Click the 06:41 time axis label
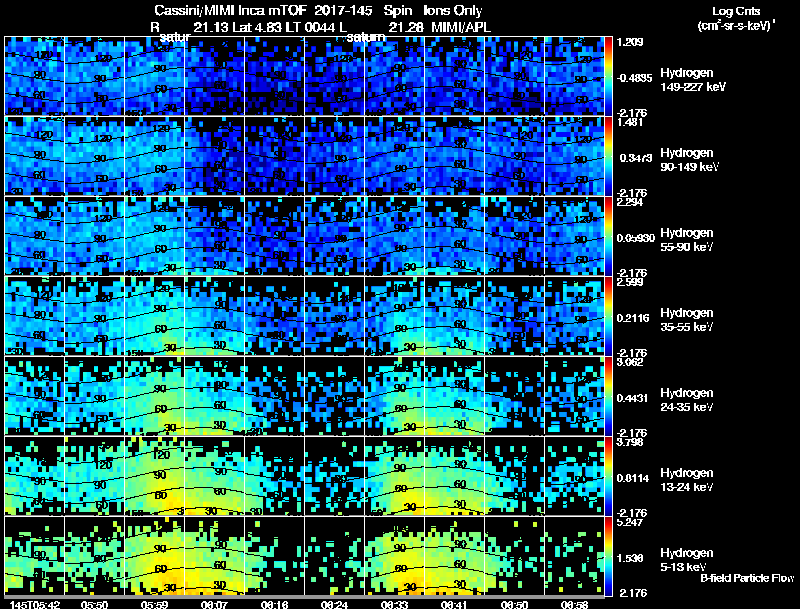 pyautogui.click(x=454, y=604)
